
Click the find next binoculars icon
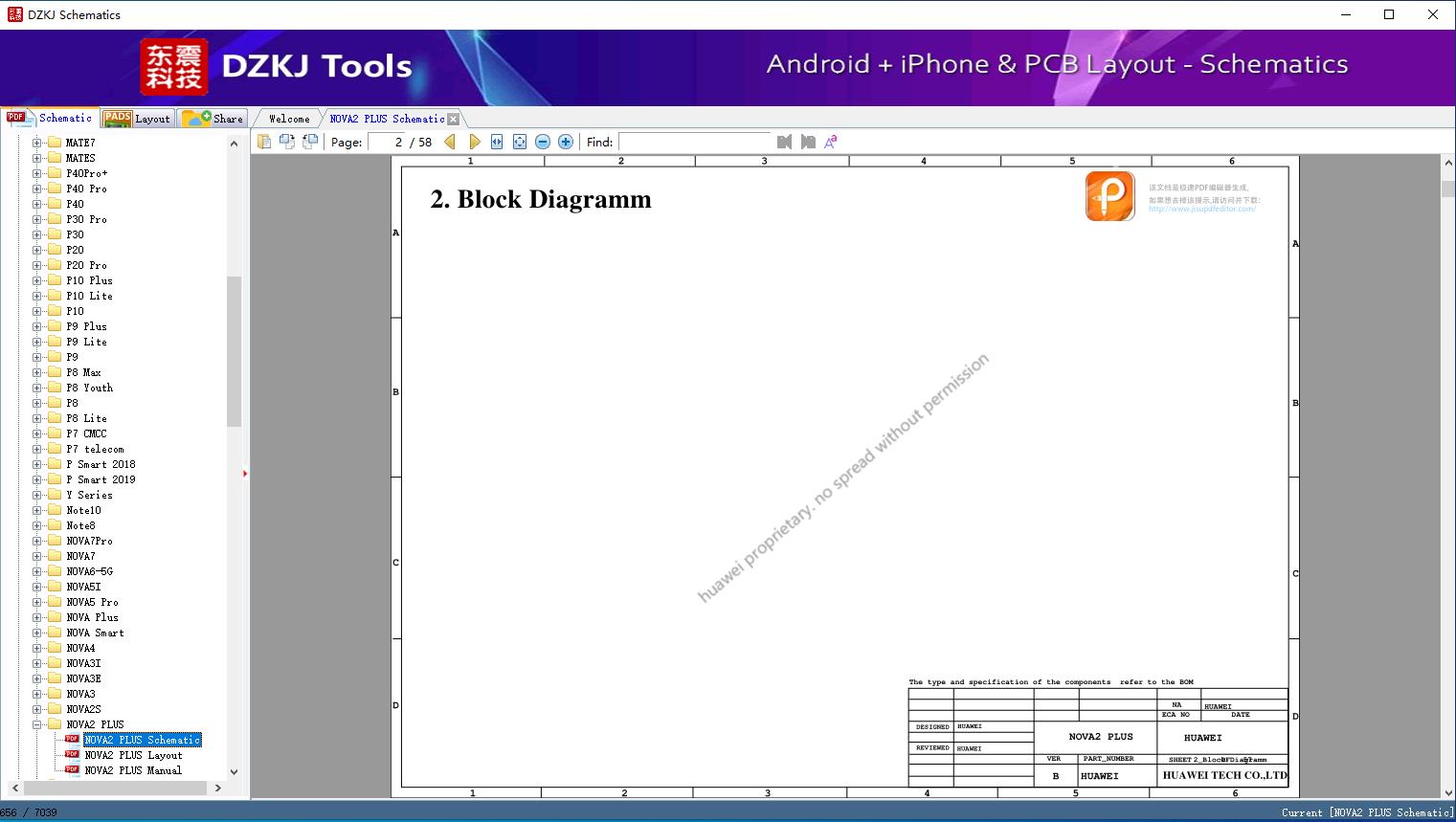pyautogui.click(x=808, y=142)
